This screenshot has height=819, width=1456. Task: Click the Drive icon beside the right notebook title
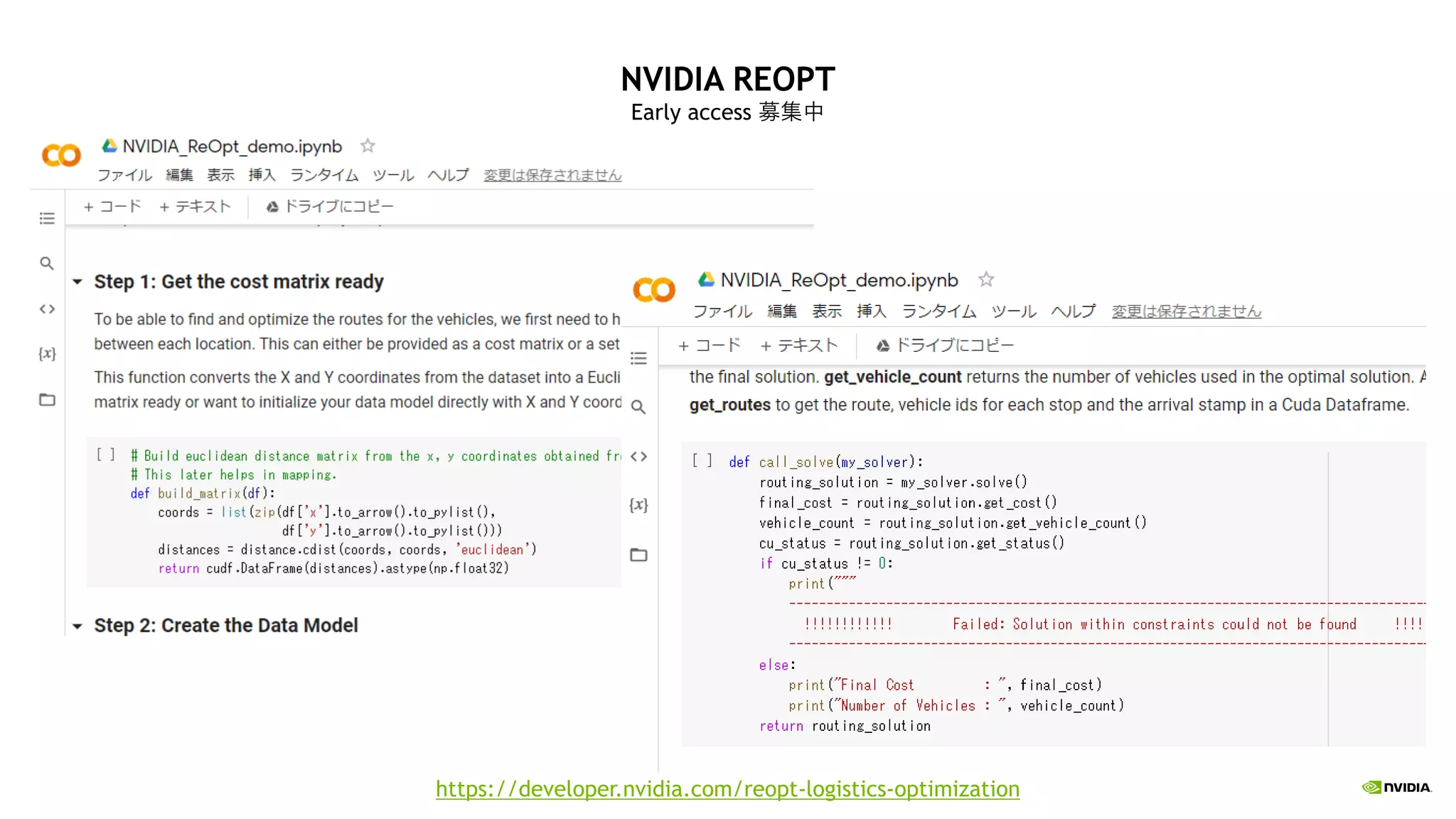point(706,279)
